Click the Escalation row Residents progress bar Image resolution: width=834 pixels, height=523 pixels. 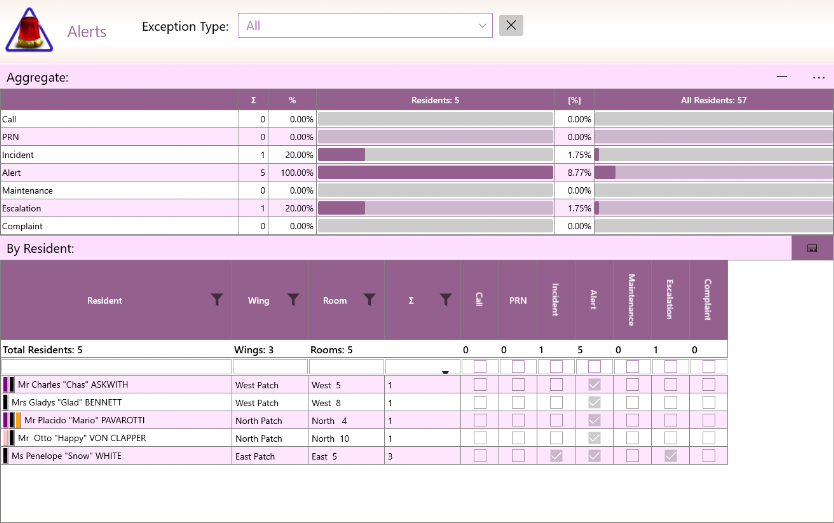(x=436, y=208)
